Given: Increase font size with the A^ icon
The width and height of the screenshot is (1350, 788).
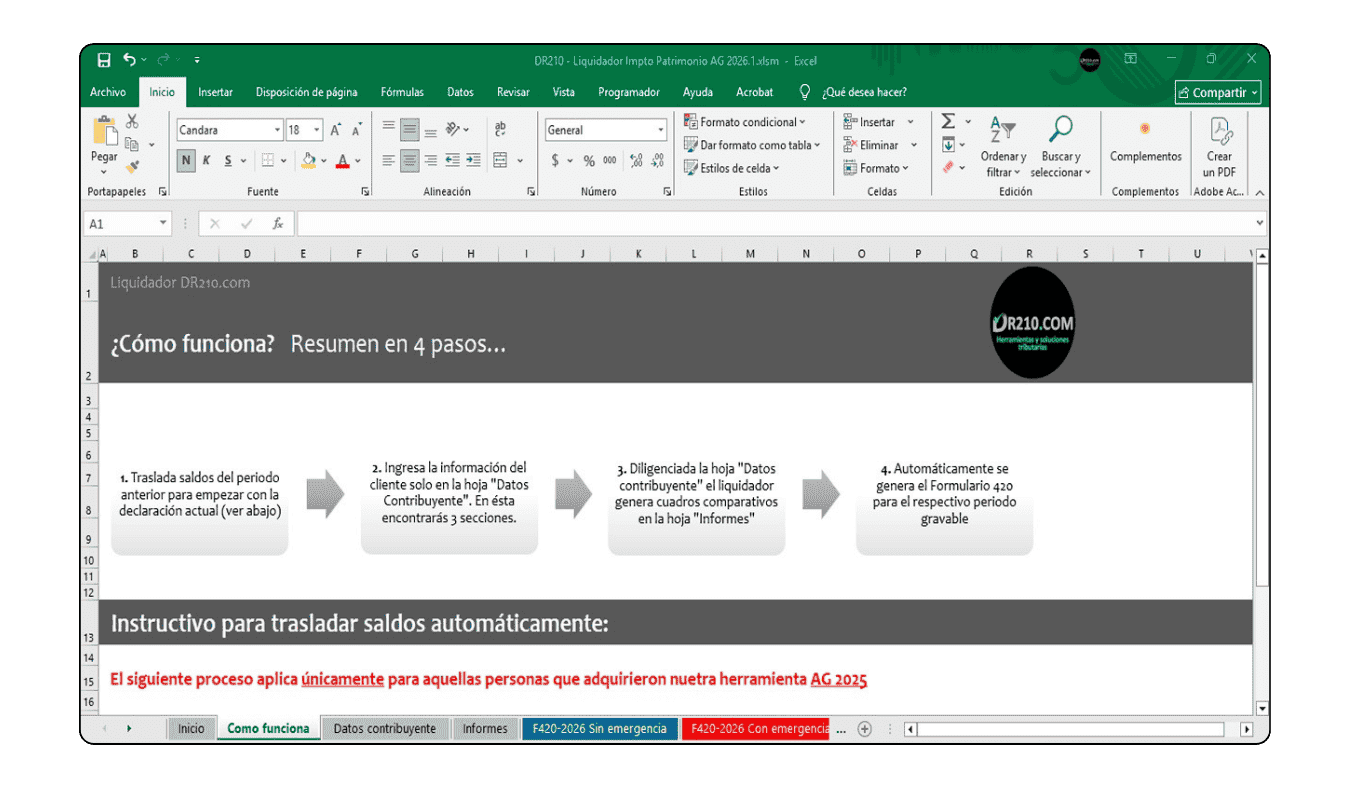Looking at the screenshot, I should [333, 128].
